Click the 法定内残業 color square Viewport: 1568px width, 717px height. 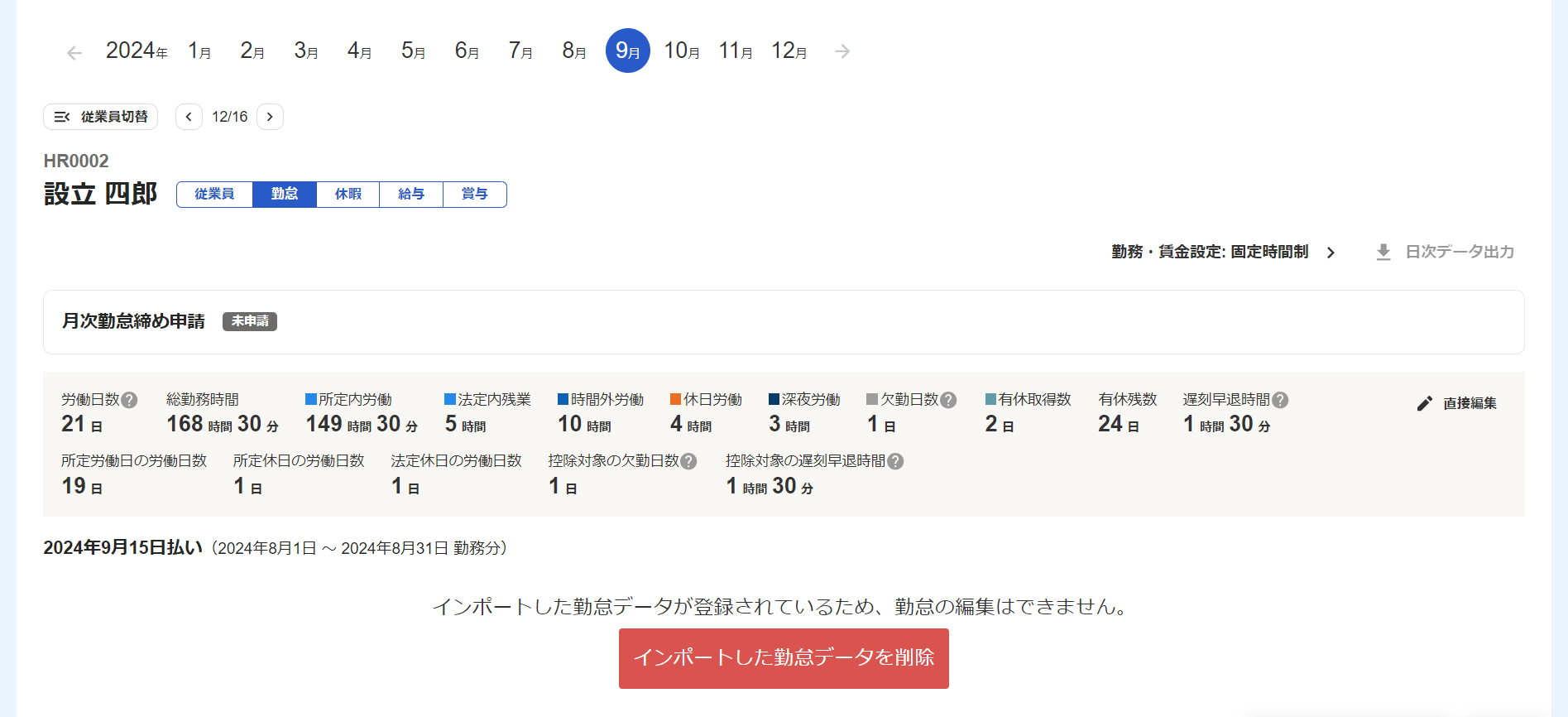tap(450, 399)
